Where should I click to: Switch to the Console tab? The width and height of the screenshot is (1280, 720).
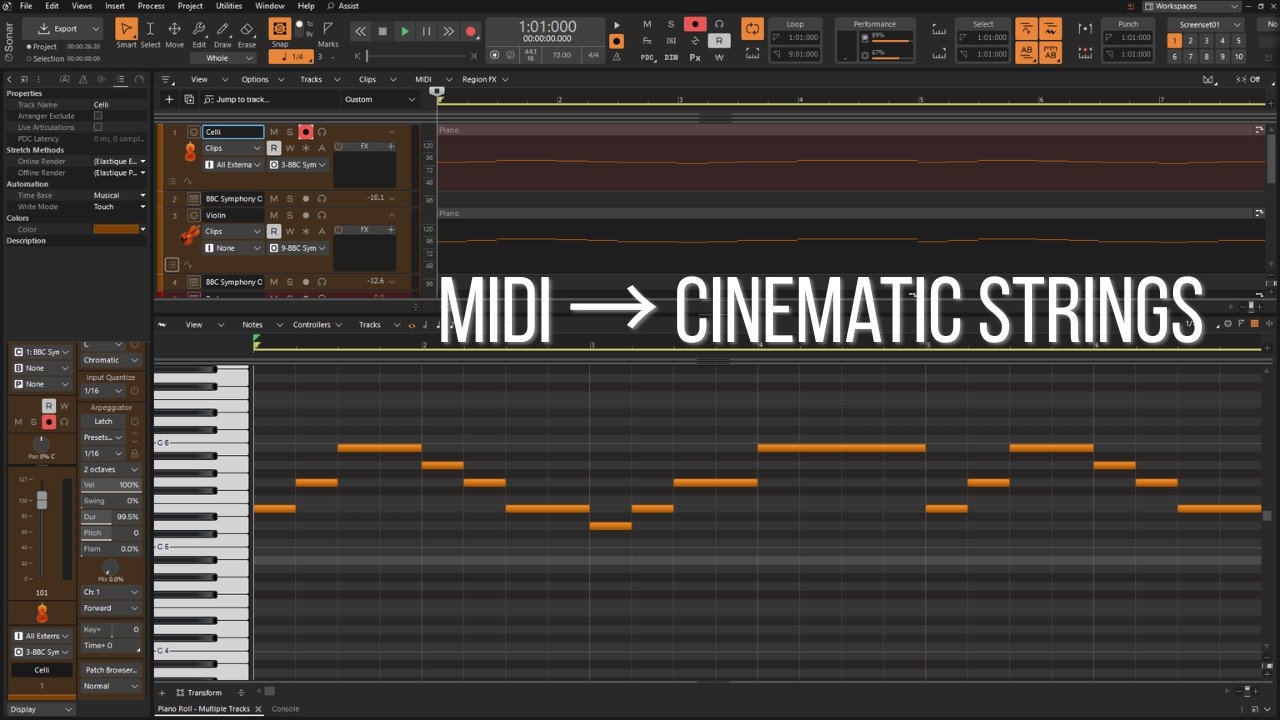pos(286,709)
